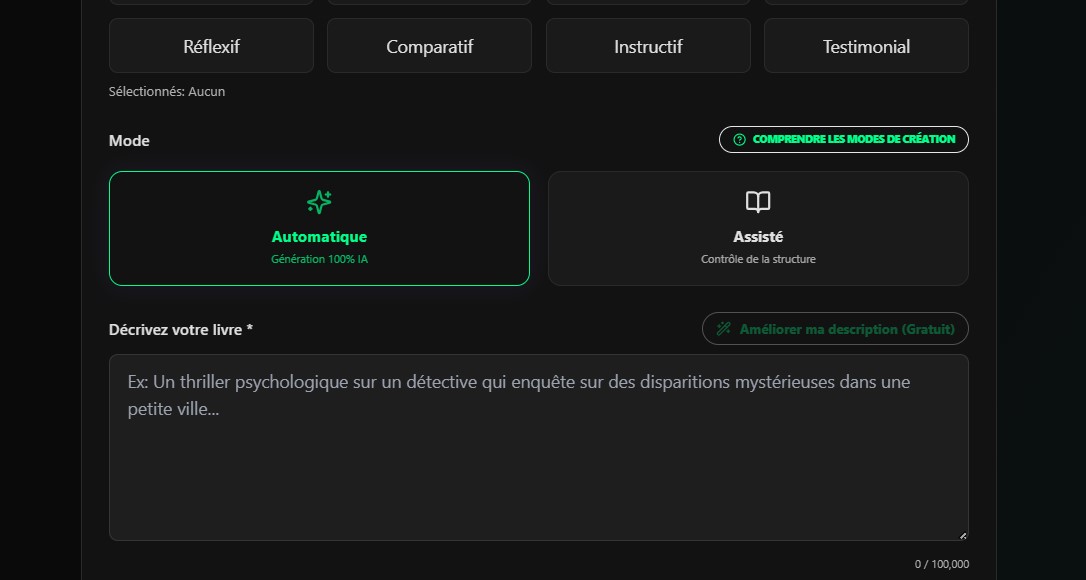Click the '0 / 100,000' character counter
This screenshot has height=580, width=1086.
[941, 563]
